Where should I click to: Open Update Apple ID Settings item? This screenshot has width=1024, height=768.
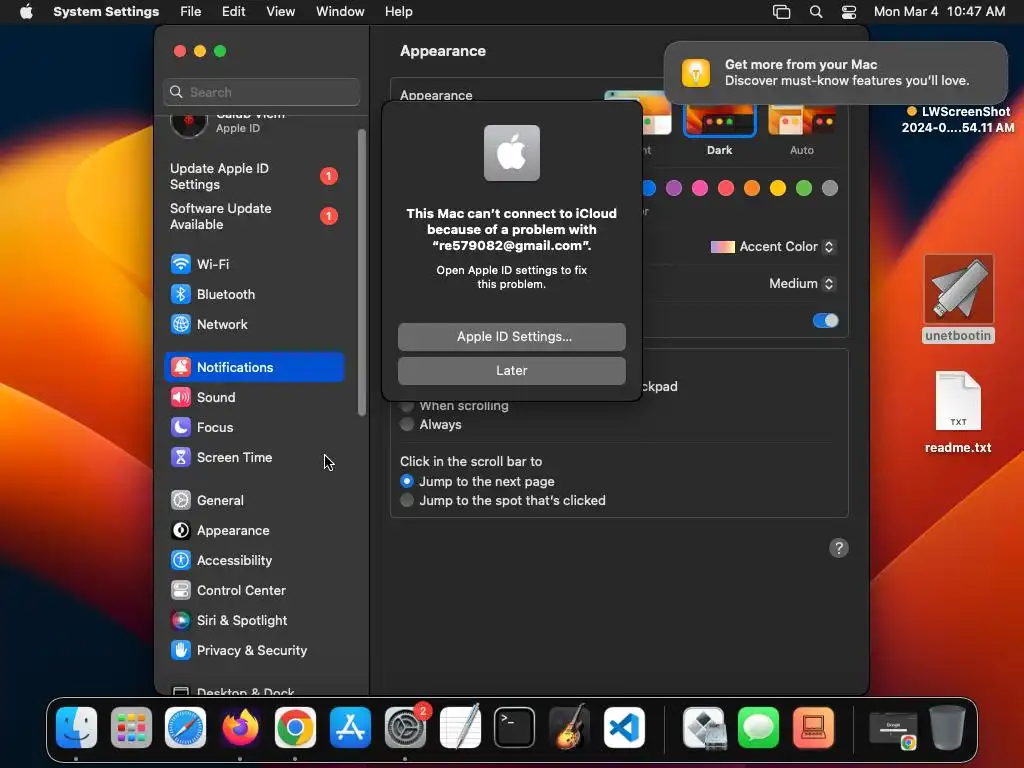click(x=254, y=176)
